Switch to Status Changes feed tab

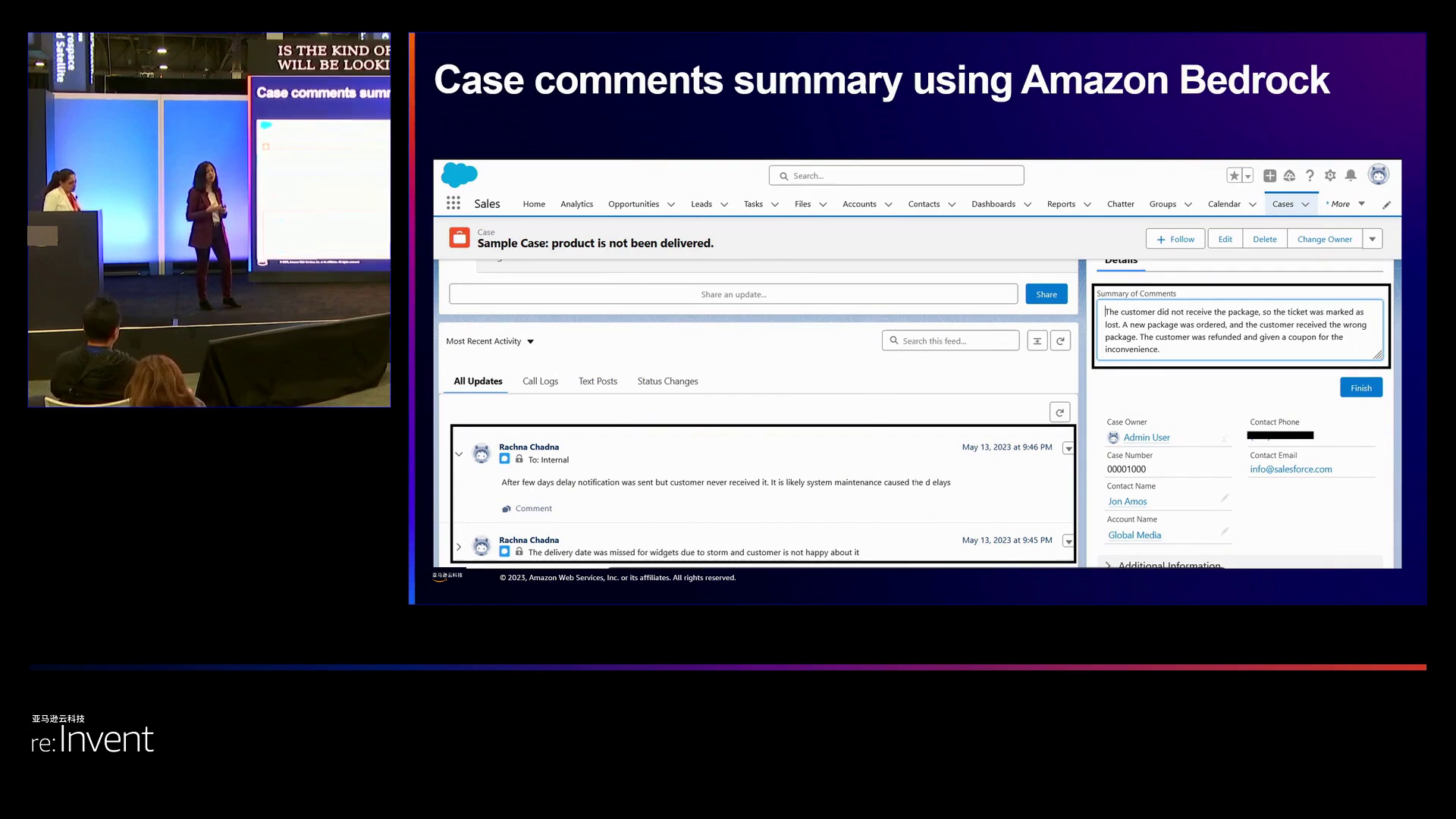point(667,381)
